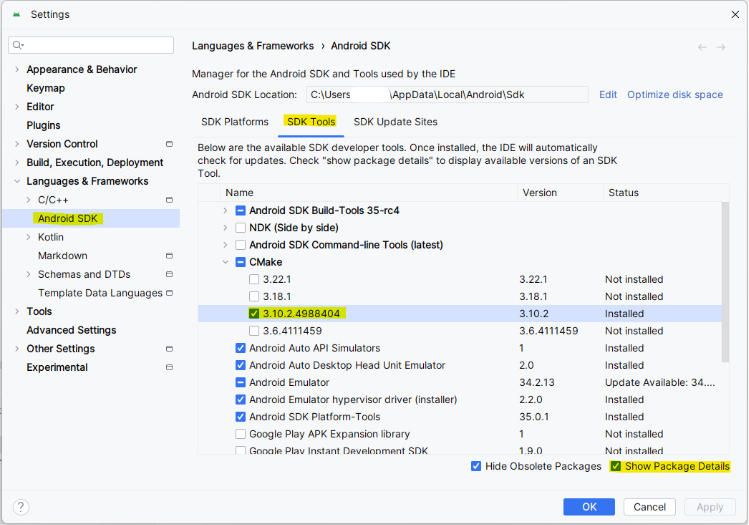Expand Schemas and DTDs node
Image resolution: width=749 pixels, height=525 pixels.
(29, 274)
